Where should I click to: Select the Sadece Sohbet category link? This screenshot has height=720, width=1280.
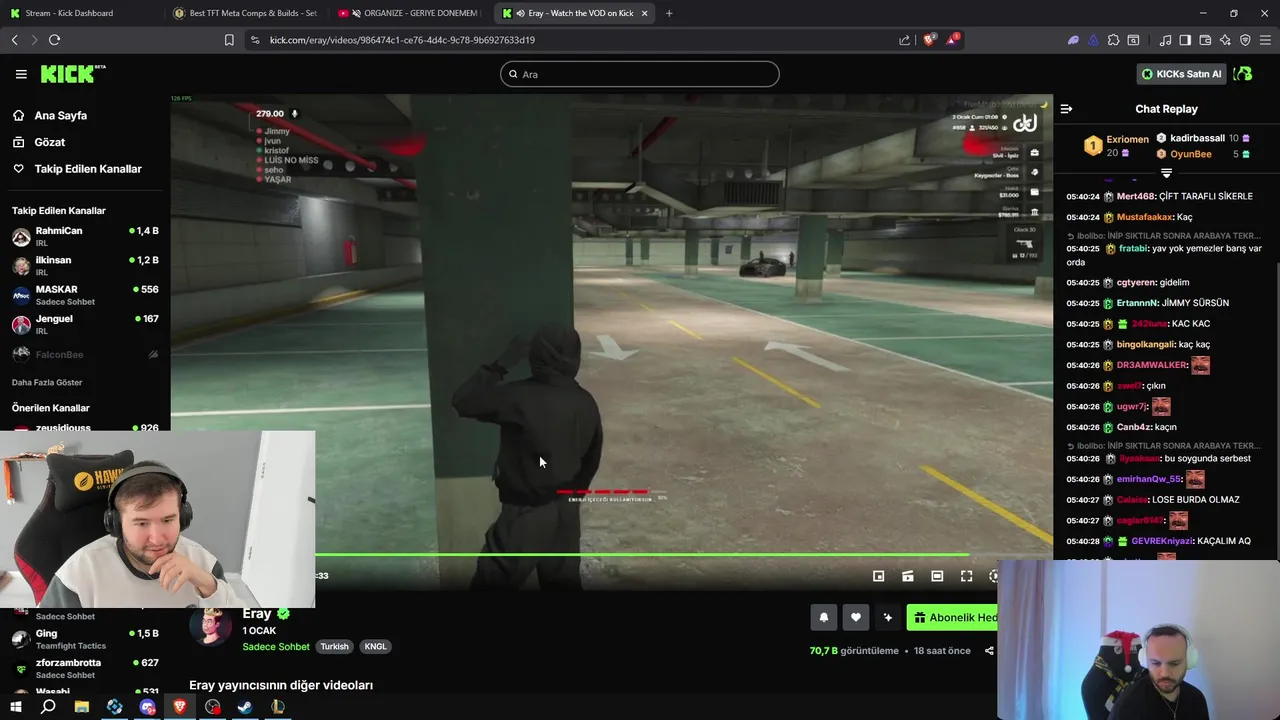point(276,647)
